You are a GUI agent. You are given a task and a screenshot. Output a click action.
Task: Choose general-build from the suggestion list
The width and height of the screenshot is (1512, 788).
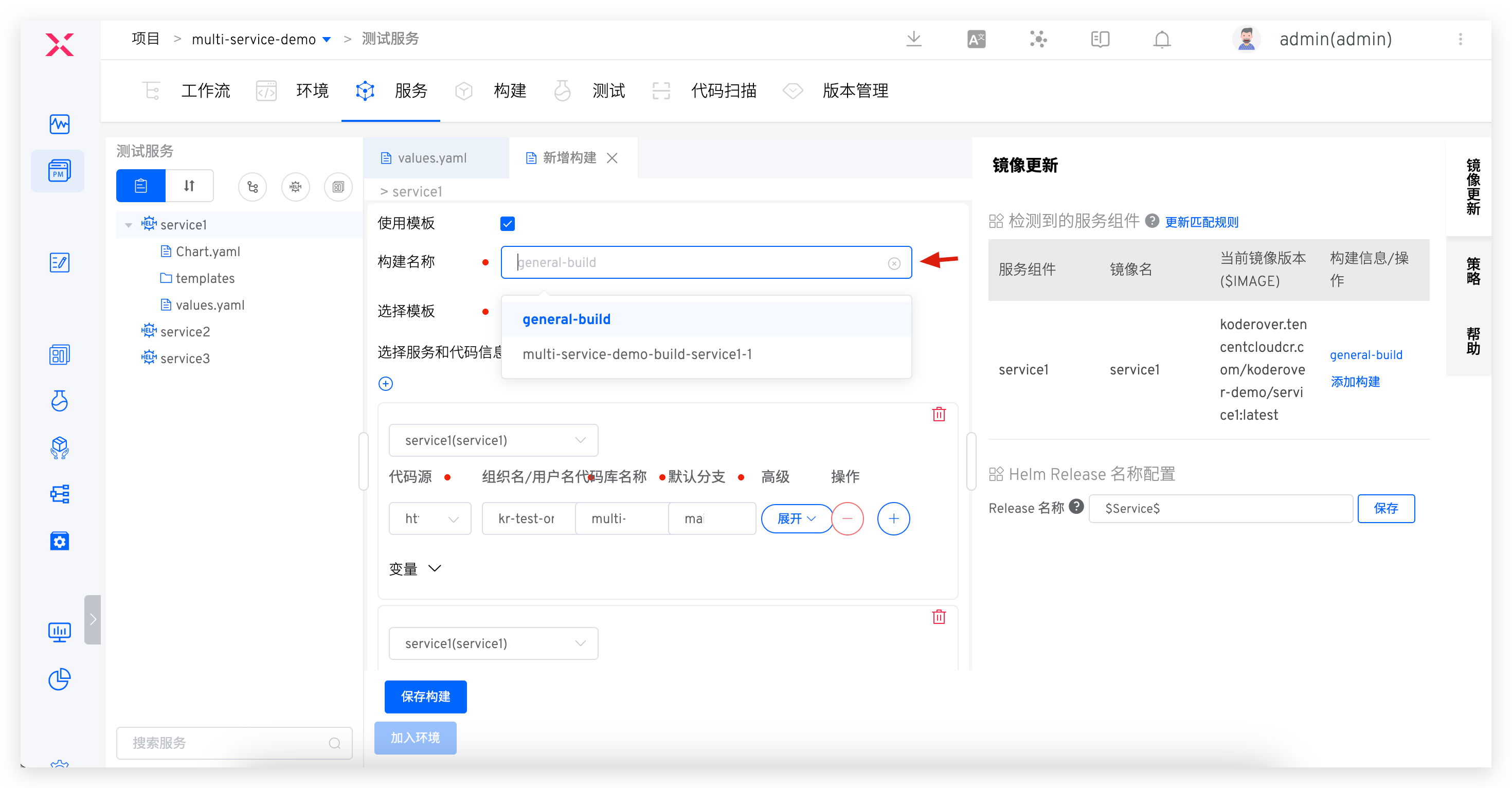point(706,319)
